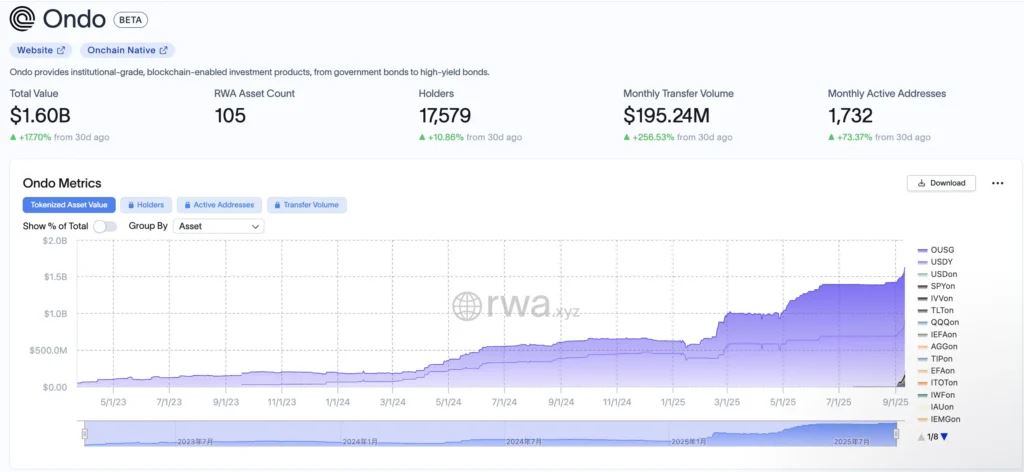Click the legend next-page down arrow

(x=945, y=437)
